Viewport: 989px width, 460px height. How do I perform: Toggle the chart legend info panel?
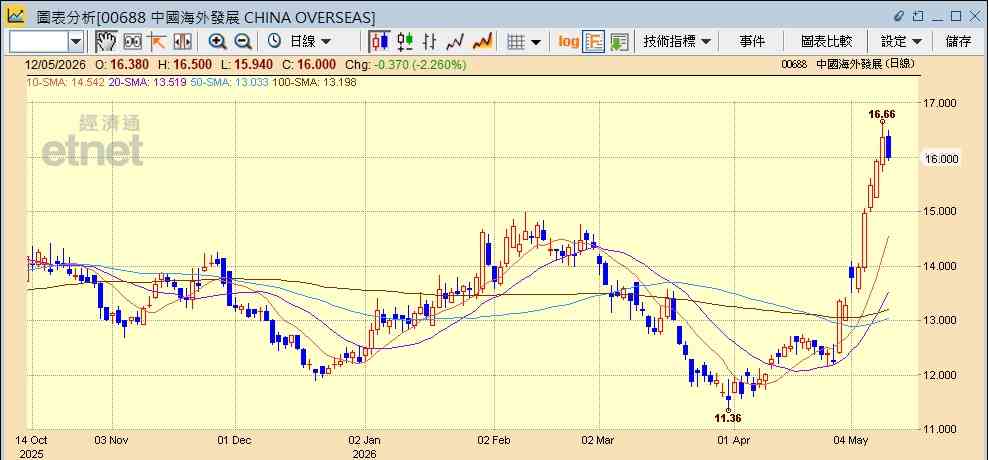594,42
